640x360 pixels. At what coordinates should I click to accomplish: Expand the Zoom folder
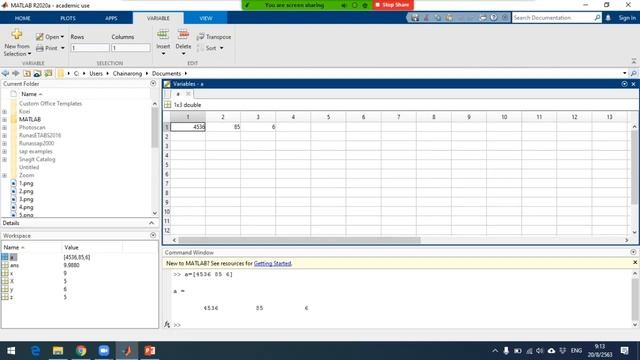pyautogui.click(x=4, y=176)
